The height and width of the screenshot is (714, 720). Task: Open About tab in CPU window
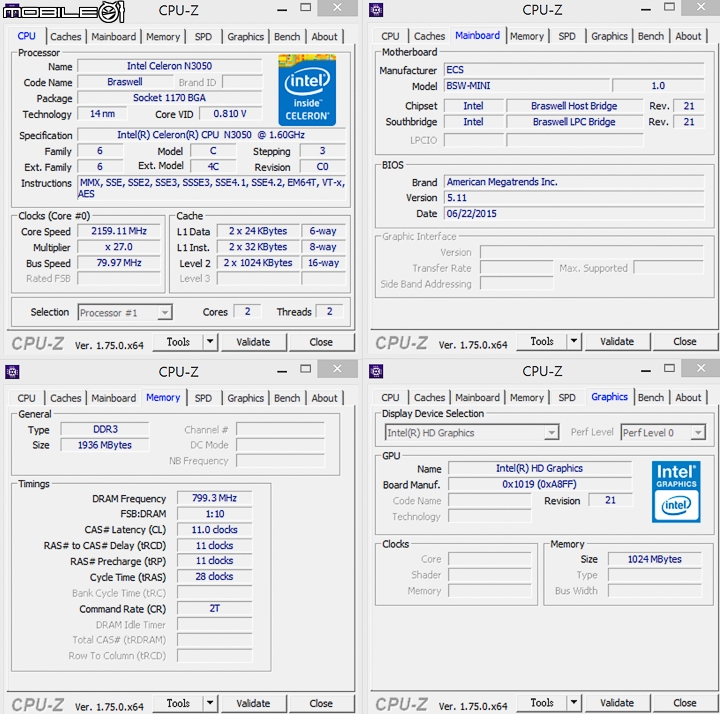click(x=324, y=37)
